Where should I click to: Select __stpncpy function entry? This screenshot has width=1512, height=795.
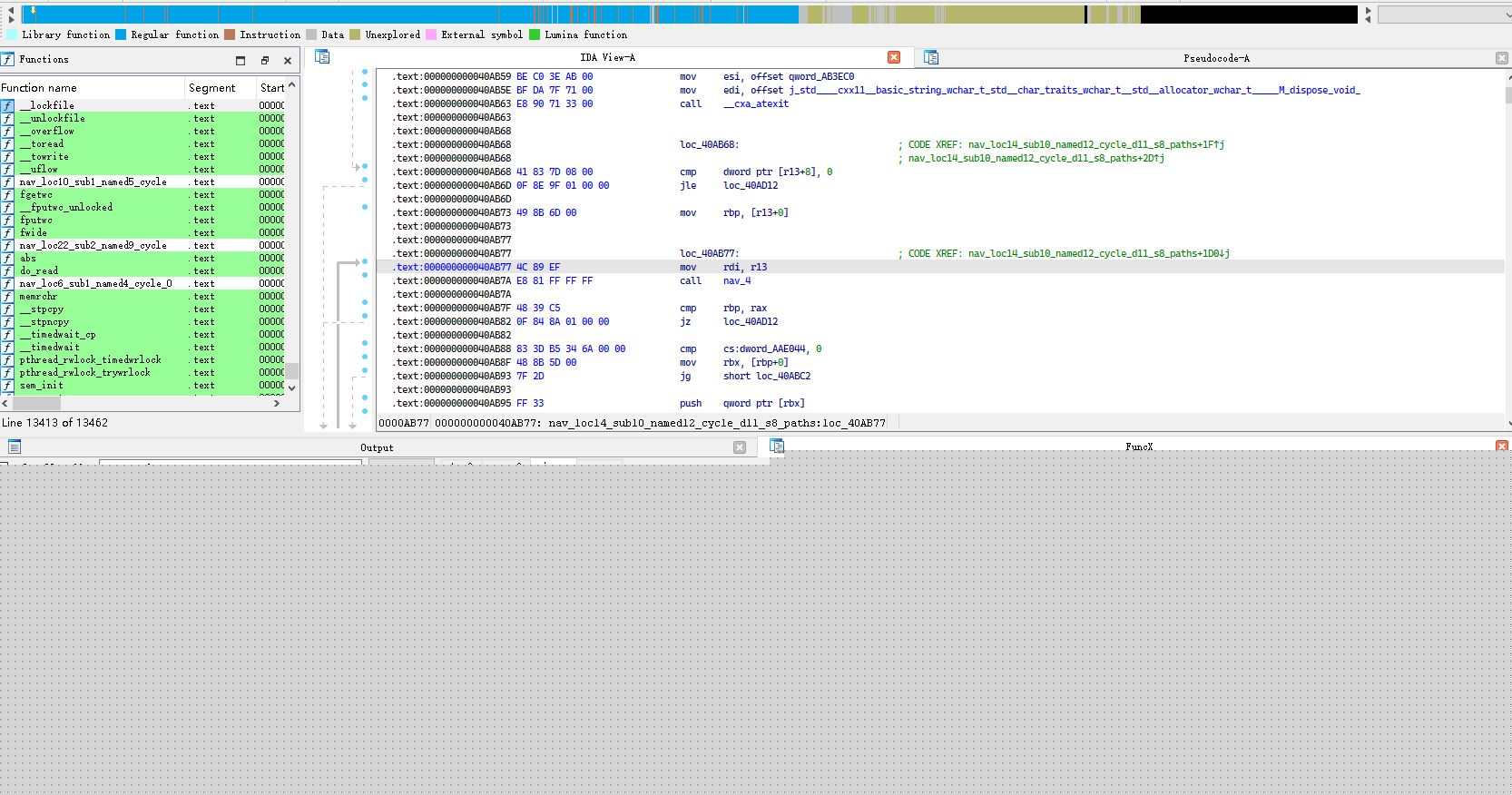[x=142, y=321]
